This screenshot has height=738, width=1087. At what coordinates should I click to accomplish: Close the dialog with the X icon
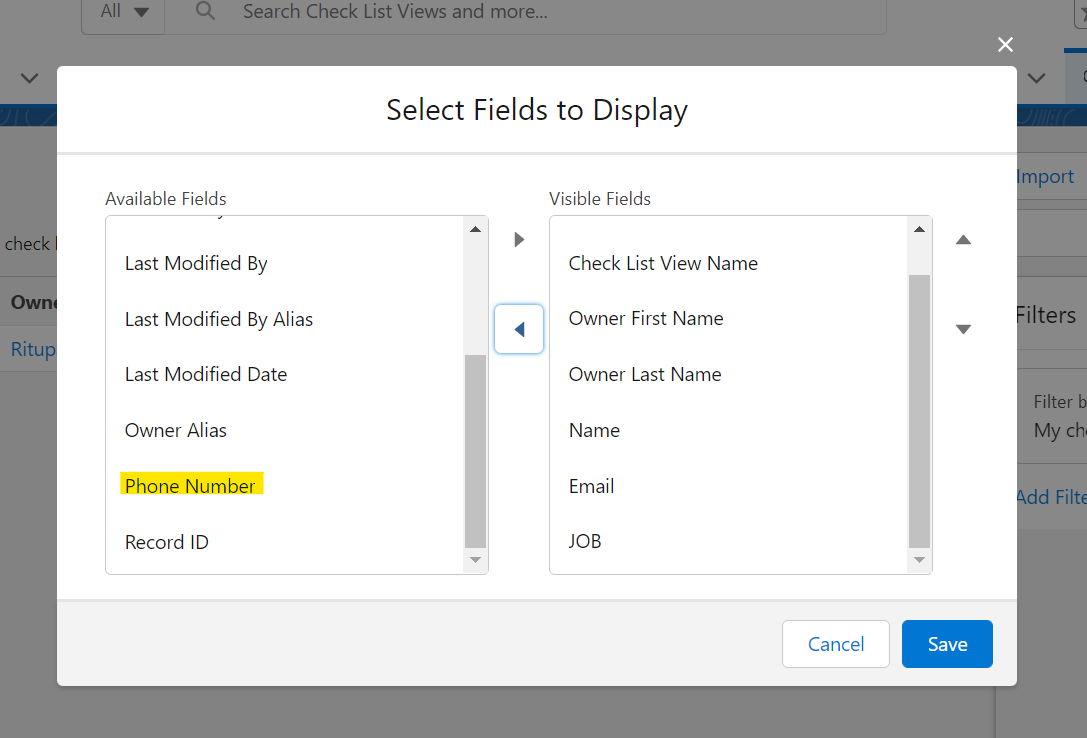[1005, 44]
